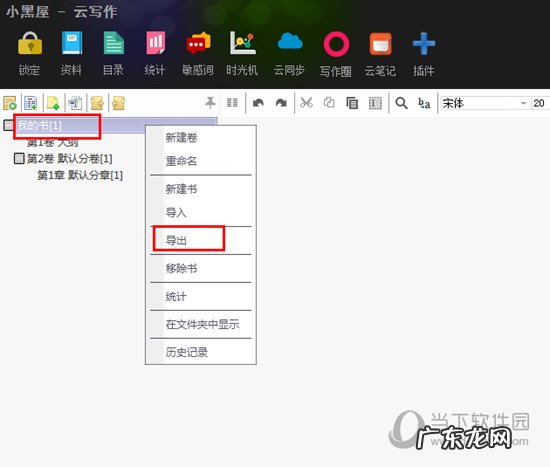Open search with the magnifier icon

[x=401, y=103]
